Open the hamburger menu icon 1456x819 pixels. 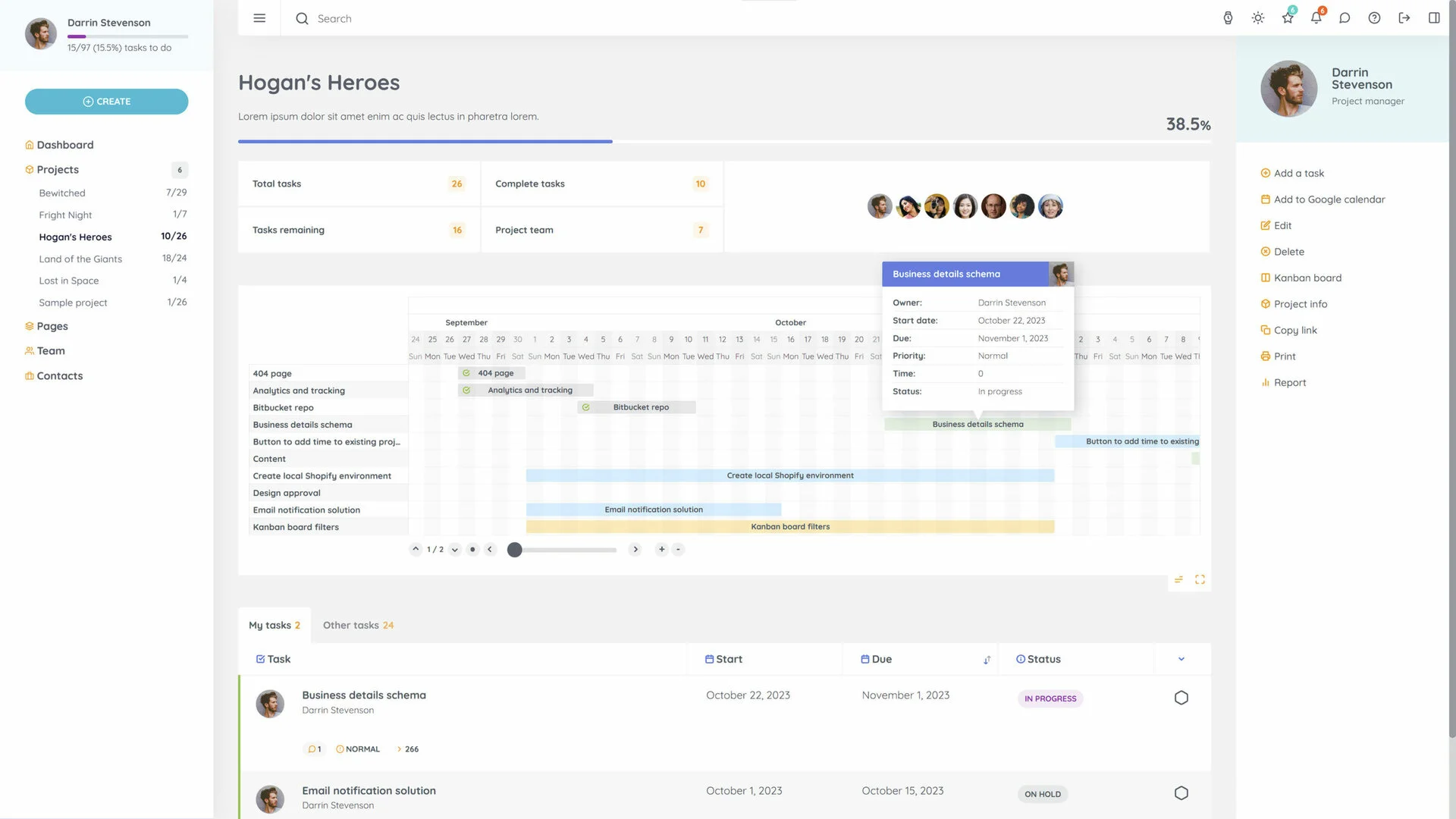(x=259, y=18)
